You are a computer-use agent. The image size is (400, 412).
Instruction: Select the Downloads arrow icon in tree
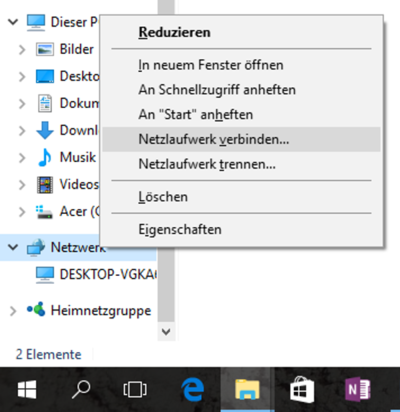coord(45,130)
